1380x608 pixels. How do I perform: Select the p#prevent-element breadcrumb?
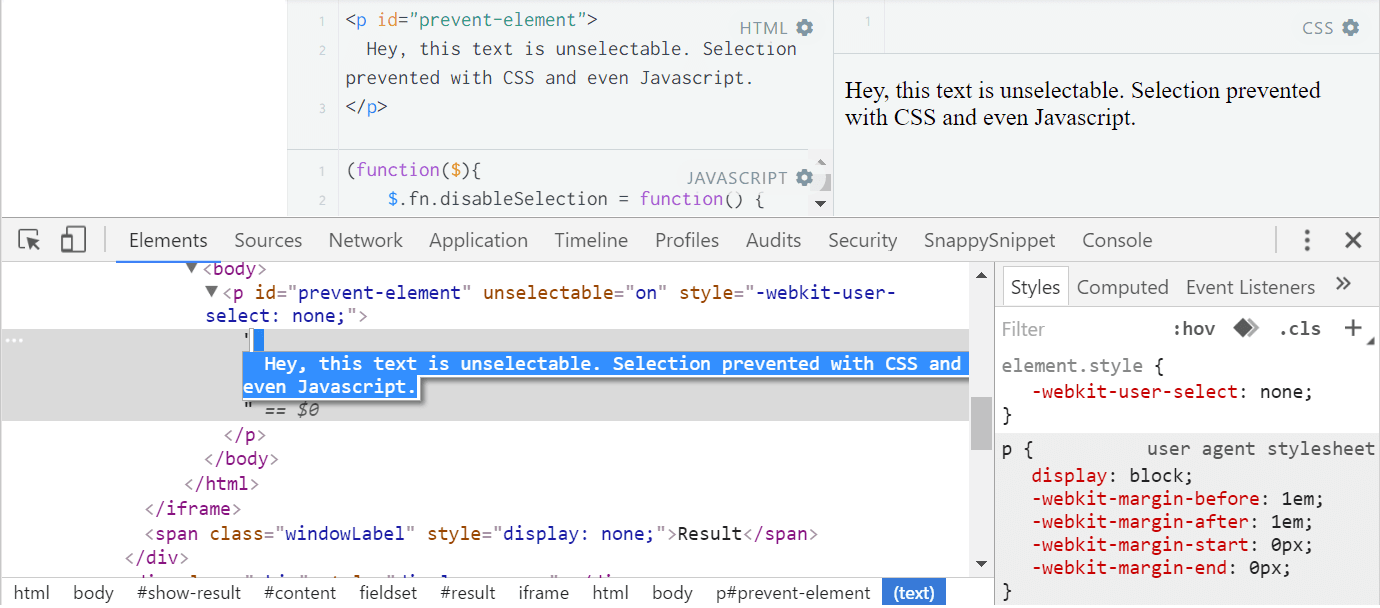(x=793, y=593)
